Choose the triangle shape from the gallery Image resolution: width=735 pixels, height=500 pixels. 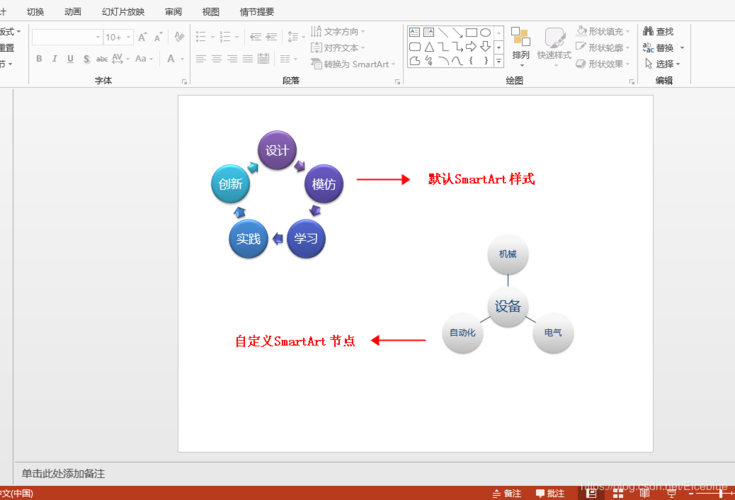[429, 47]
